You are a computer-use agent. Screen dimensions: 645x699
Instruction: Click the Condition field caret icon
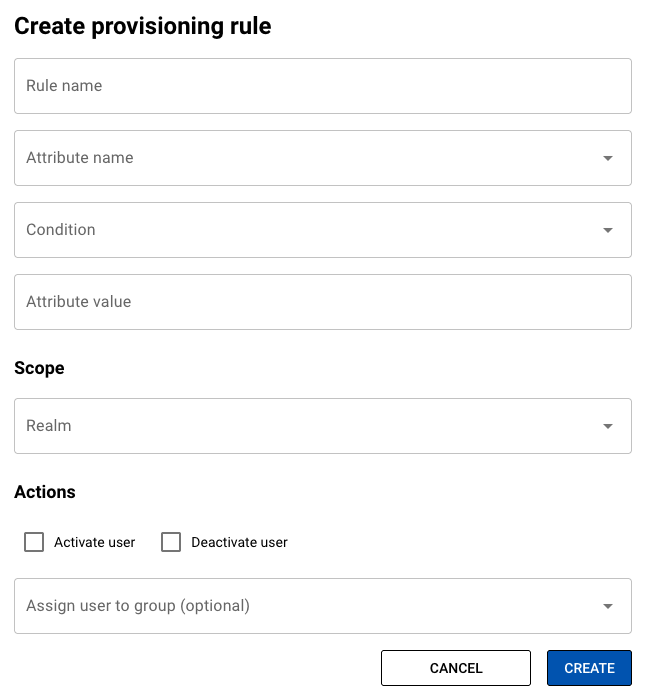click(x=608, y=230)
